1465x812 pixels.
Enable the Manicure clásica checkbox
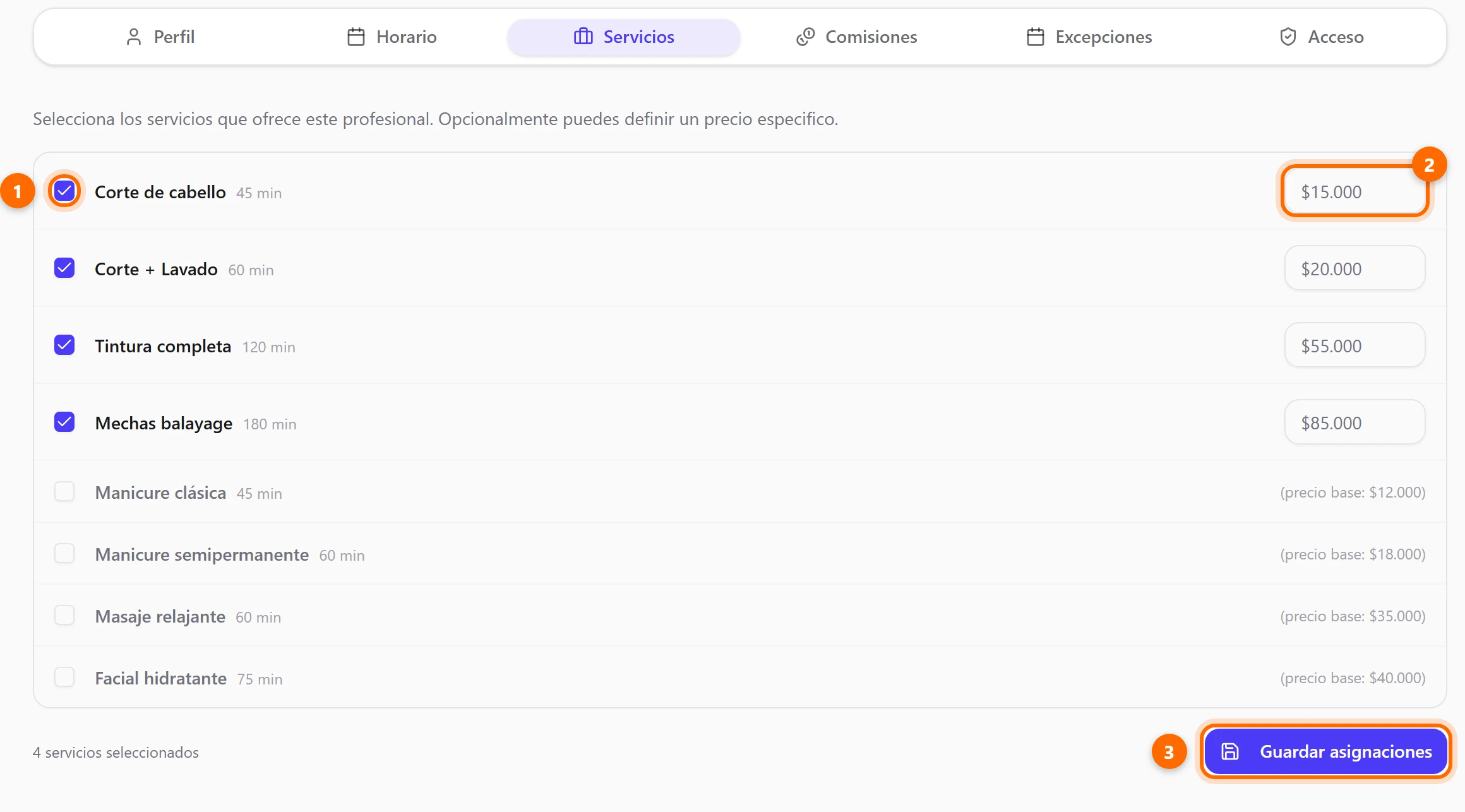pos(64,491)
